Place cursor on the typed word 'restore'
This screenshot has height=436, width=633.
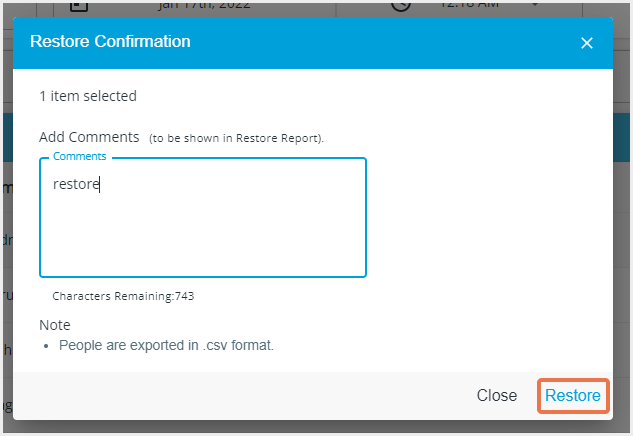(76, 184)
